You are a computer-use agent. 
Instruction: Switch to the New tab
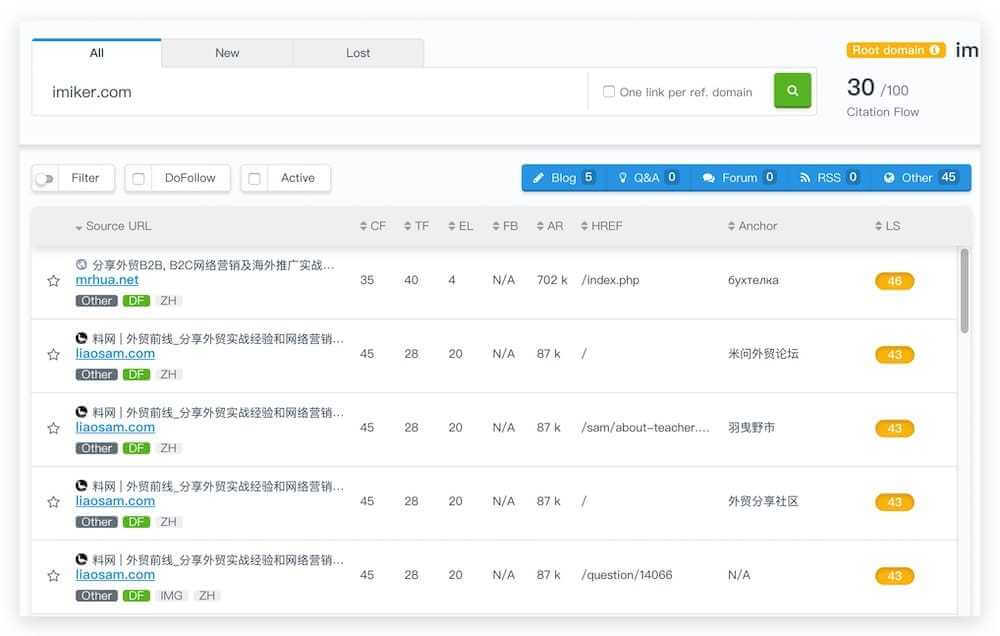(227, 52)
